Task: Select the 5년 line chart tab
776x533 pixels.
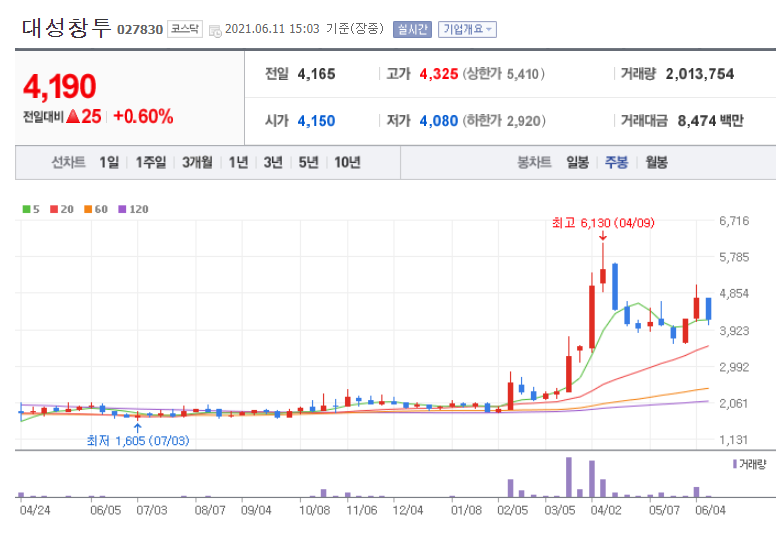Action: [x=308, y=162]
